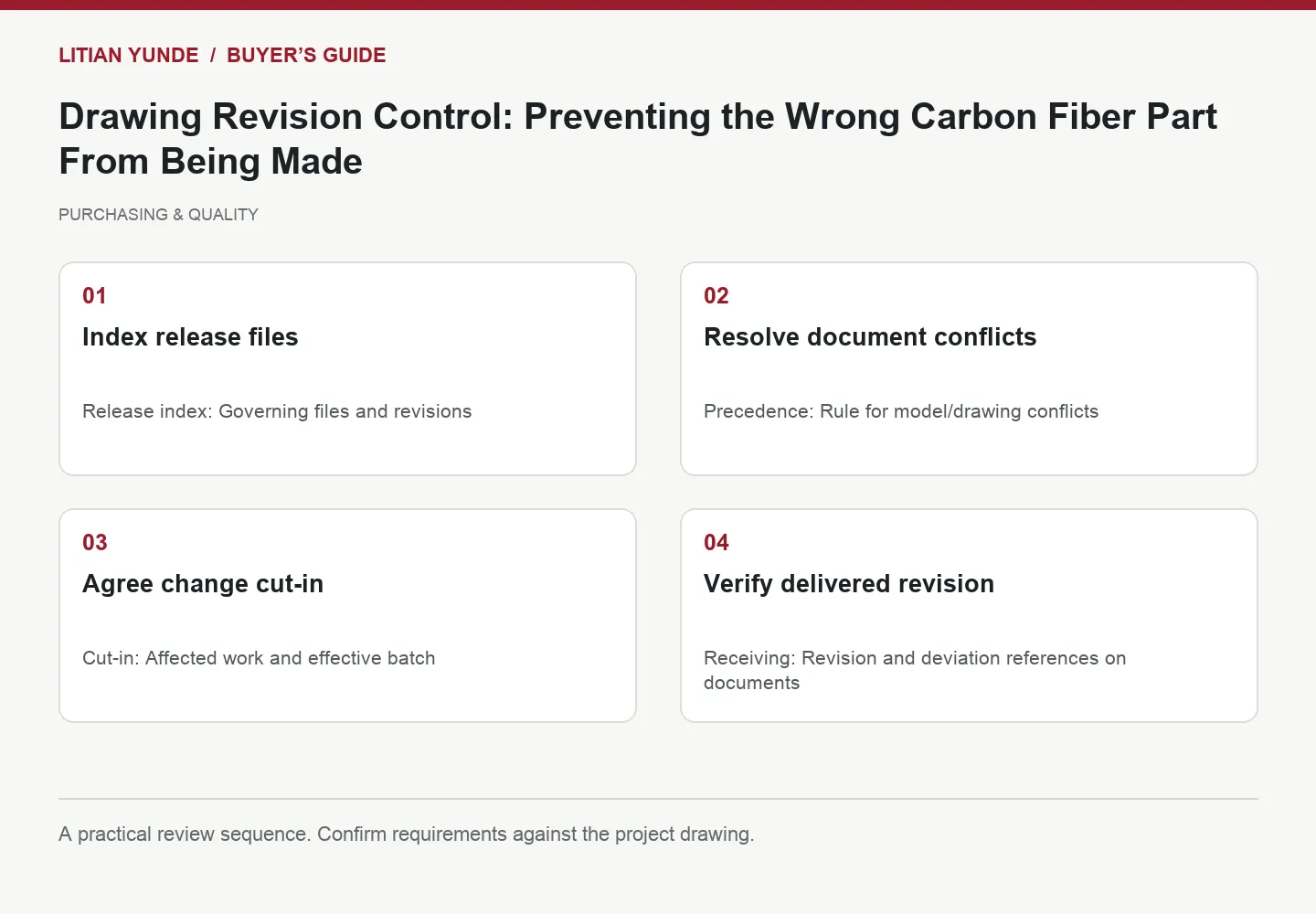1316x914 pixels.
Task: Click the PURCHASING & QUALITY label
Action: pyautogui.click(x=158, y=215)
